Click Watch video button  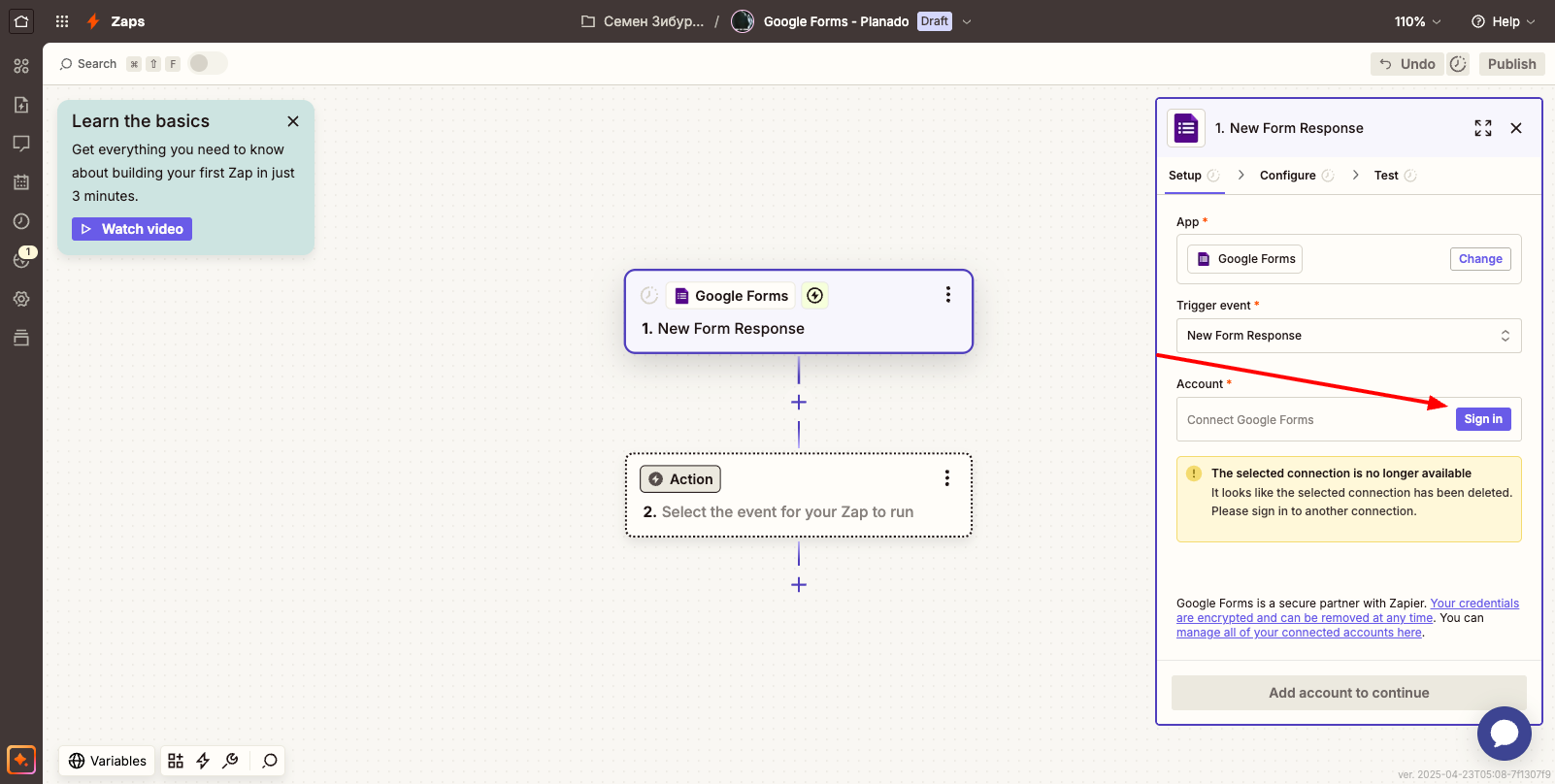pyautogui.click(x=132, y=229)
